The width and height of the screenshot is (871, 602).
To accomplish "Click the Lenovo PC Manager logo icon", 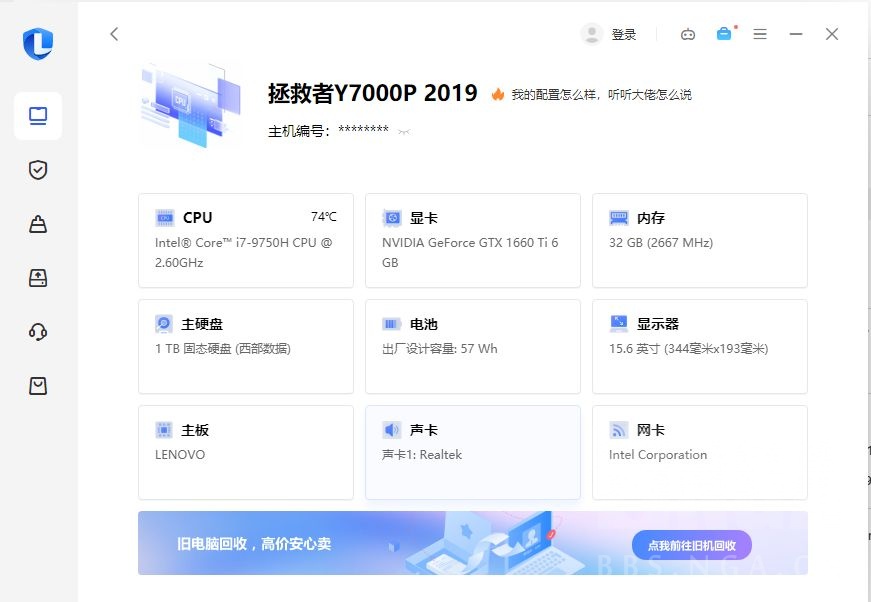I will pos(38,43).
